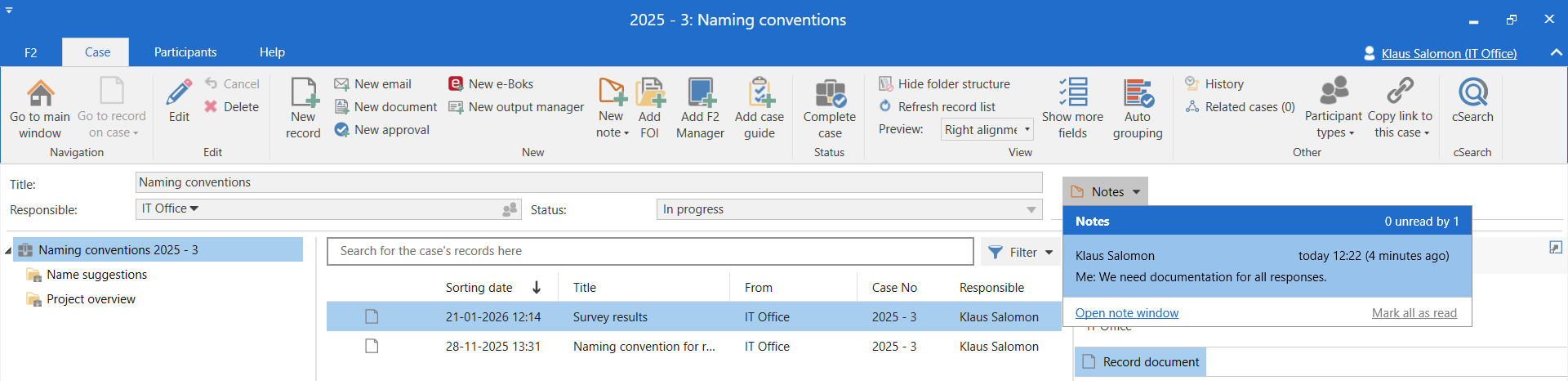1568x381 pixels.
Task: Click the From column header
Action: coord(759,288)
